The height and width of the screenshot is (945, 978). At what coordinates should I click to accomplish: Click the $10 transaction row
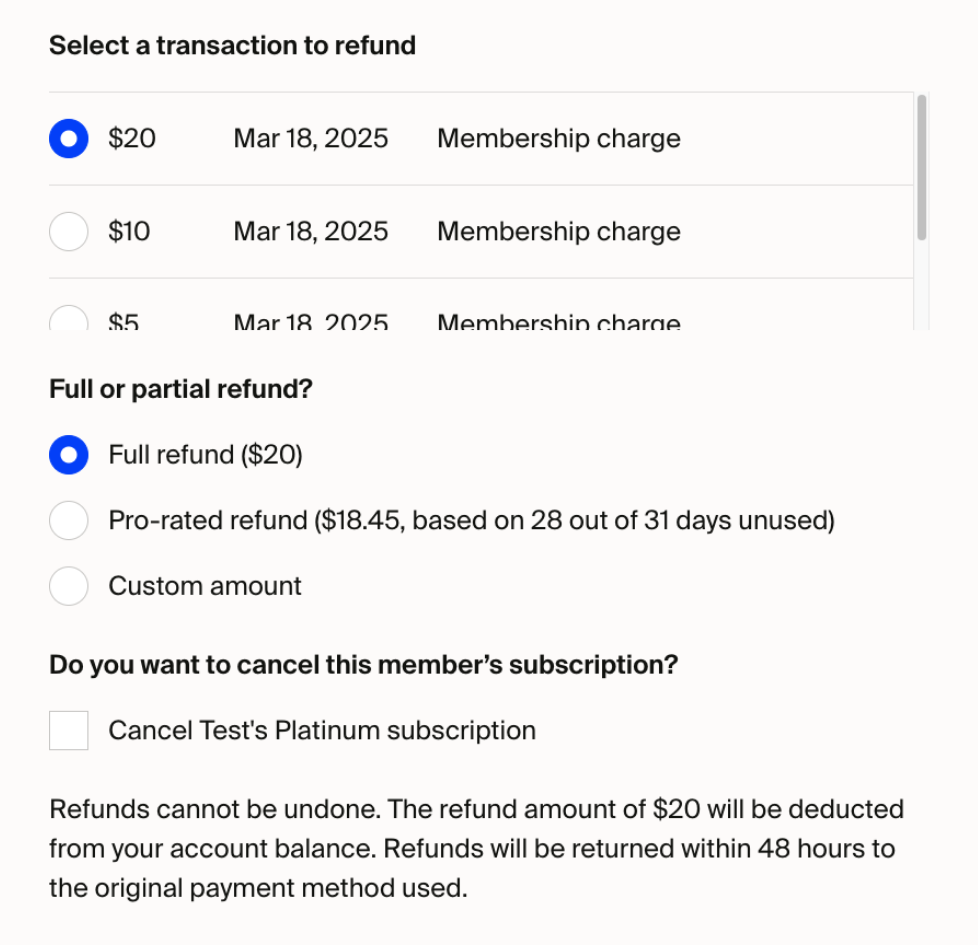(x=400, y=231)
